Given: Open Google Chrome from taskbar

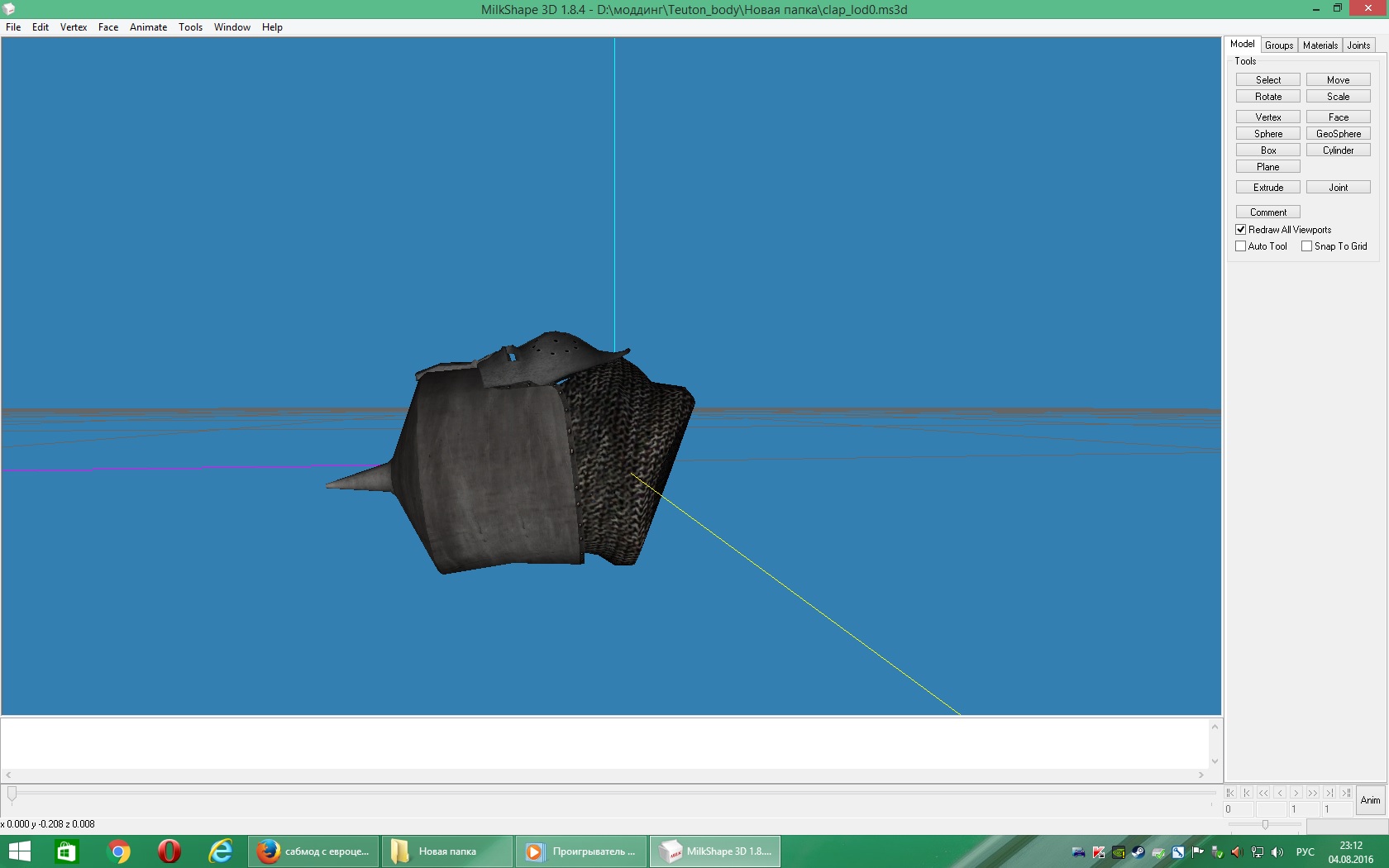Looking at the screenshot, I should (118, 851).
